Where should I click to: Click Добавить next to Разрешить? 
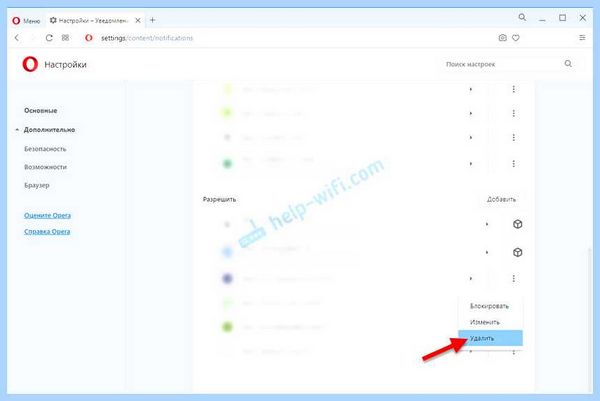click(x=501, y=199)
